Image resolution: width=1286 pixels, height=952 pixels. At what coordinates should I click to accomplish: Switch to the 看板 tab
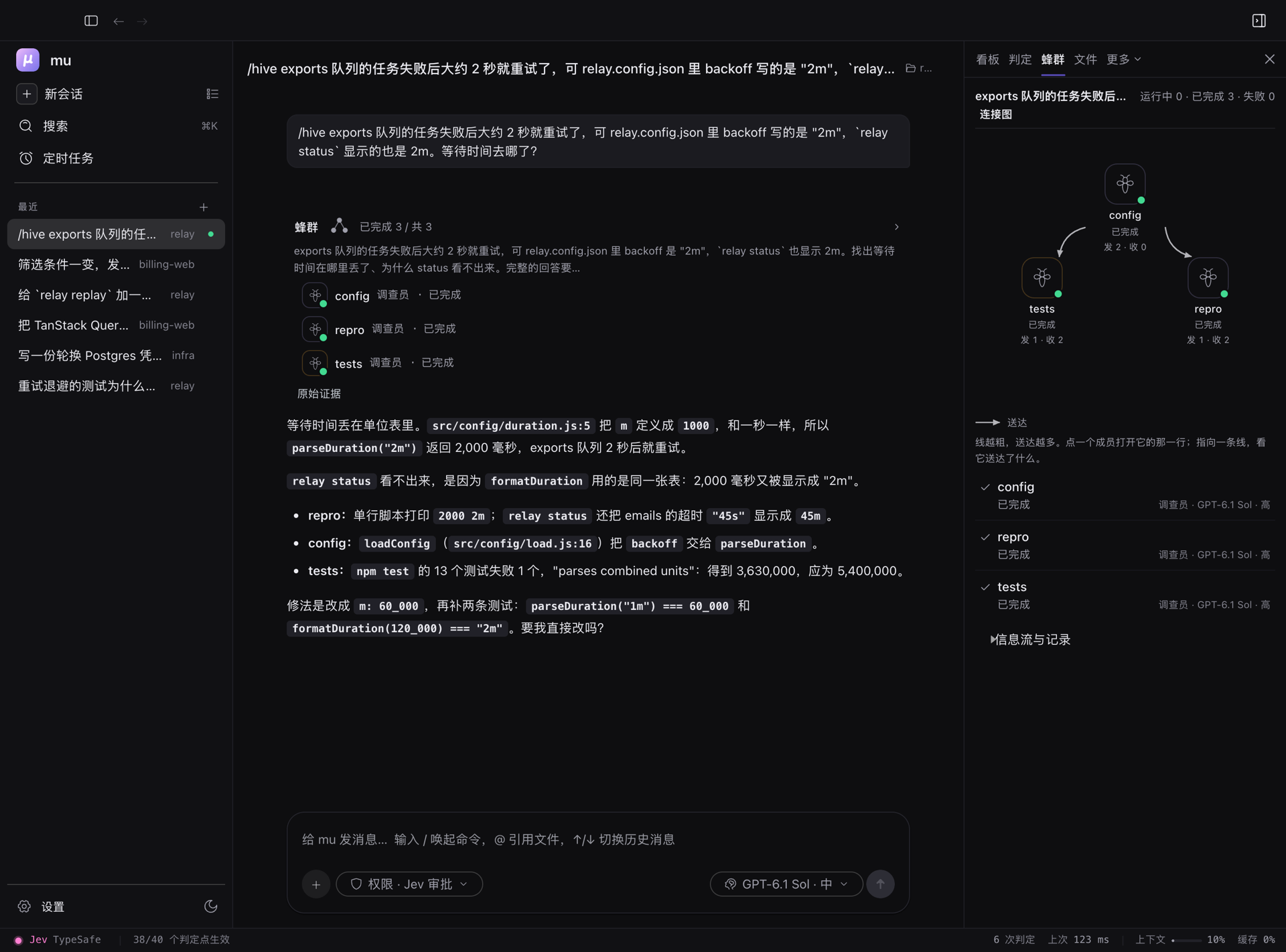(987, 60)
